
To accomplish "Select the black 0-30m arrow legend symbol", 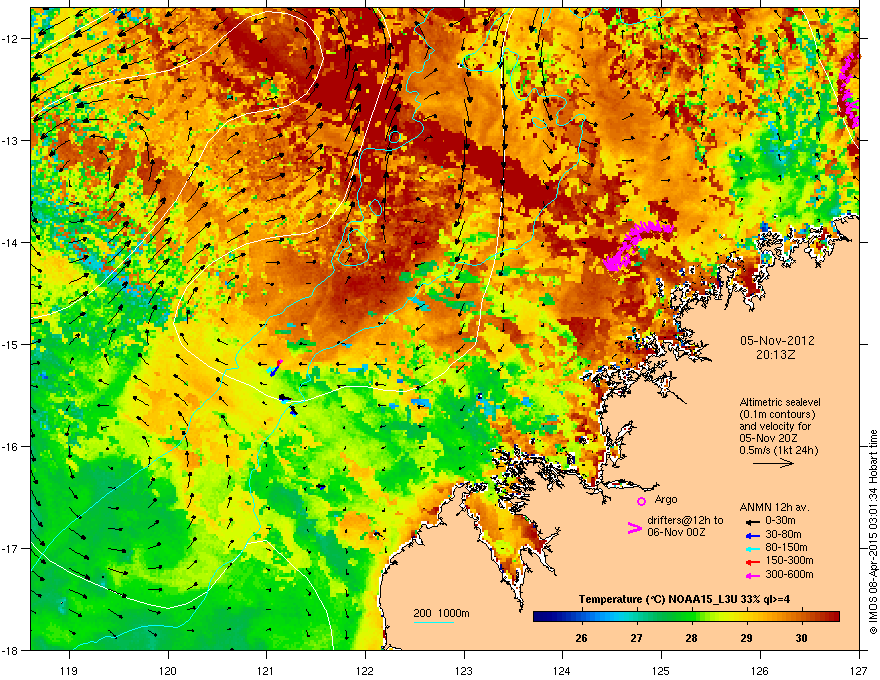I will coord(752,521).
